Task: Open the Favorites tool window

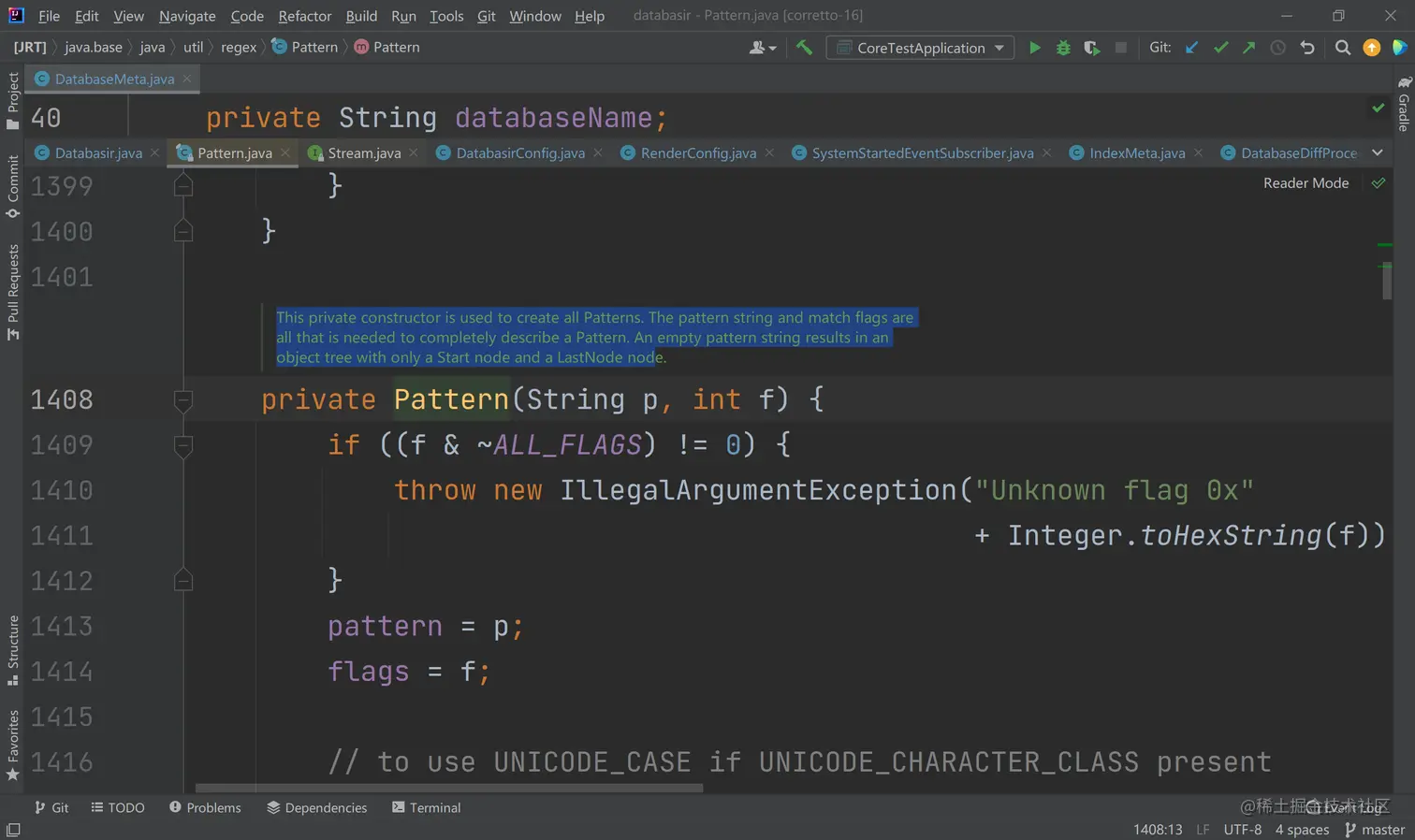Action: [x=12, y=746]
